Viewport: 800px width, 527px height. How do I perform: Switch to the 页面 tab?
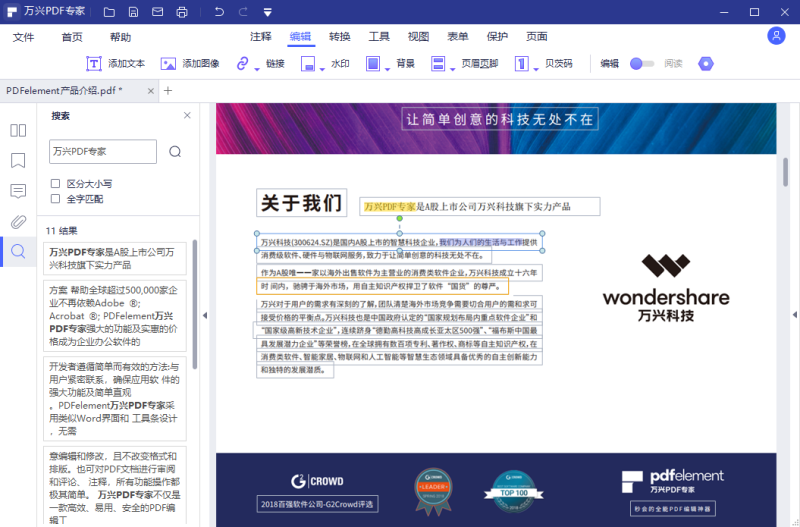[x=537, y=36]
